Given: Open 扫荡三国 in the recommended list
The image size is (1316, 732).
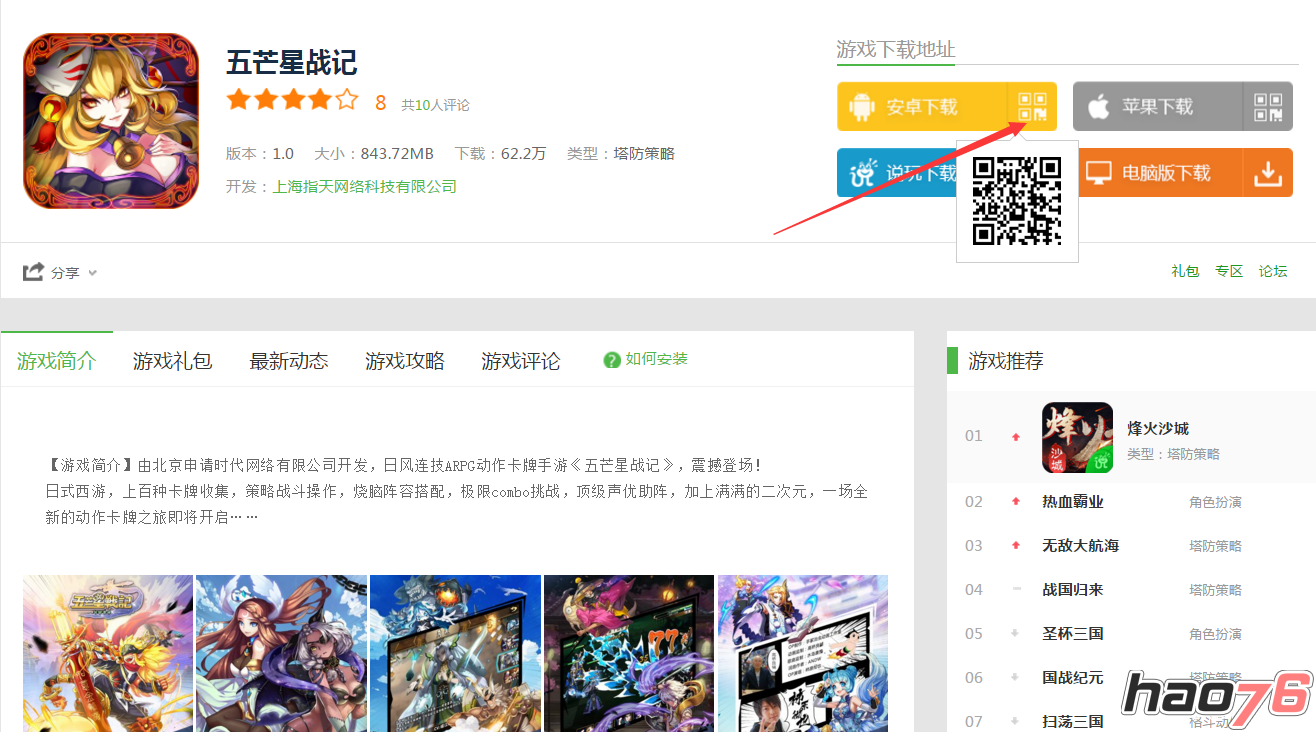Looking at the screenshot, I should pos(1073,721).
